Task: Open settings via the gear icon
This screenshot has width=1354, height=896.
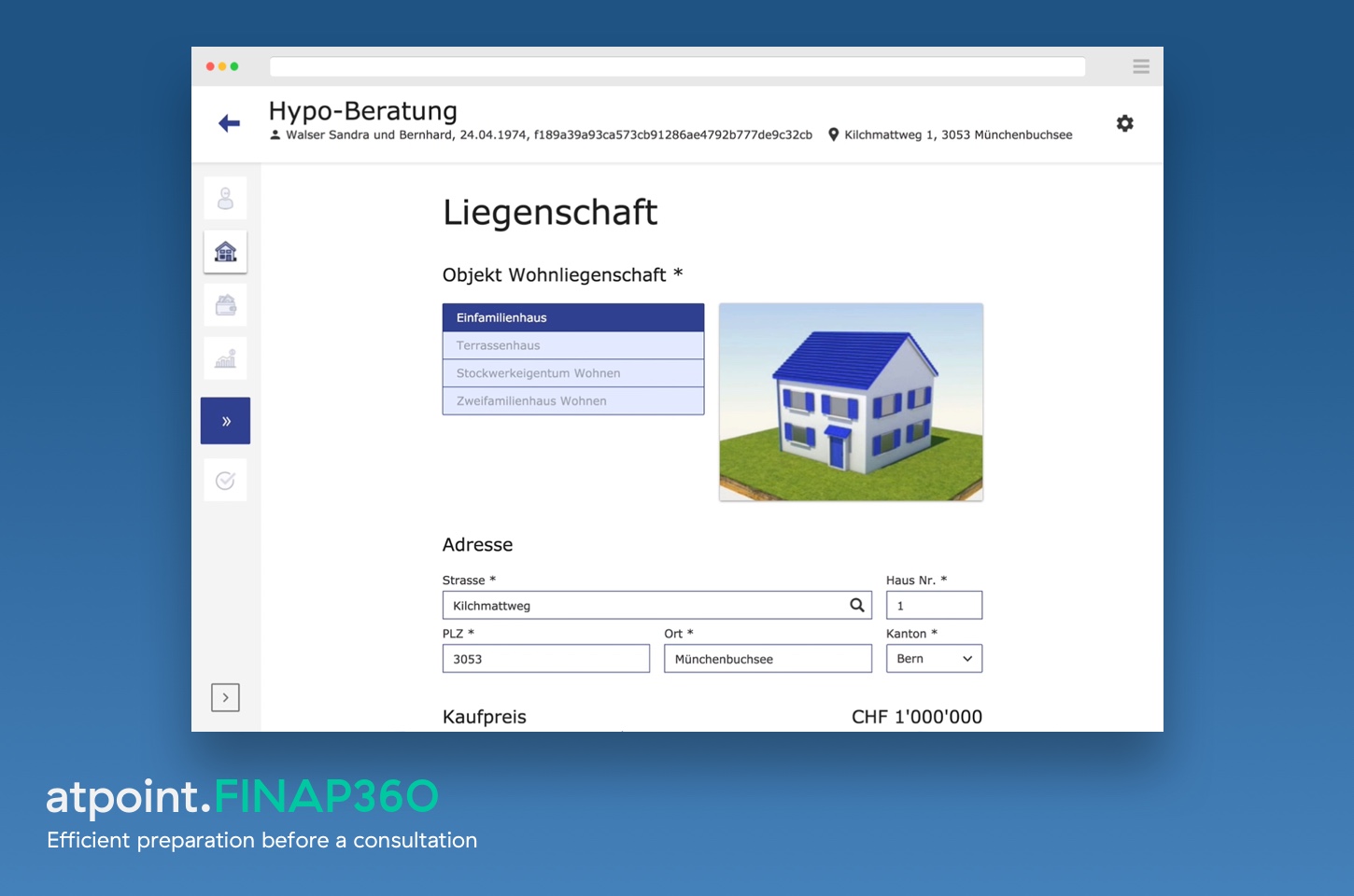Action: click(1125, 123)
